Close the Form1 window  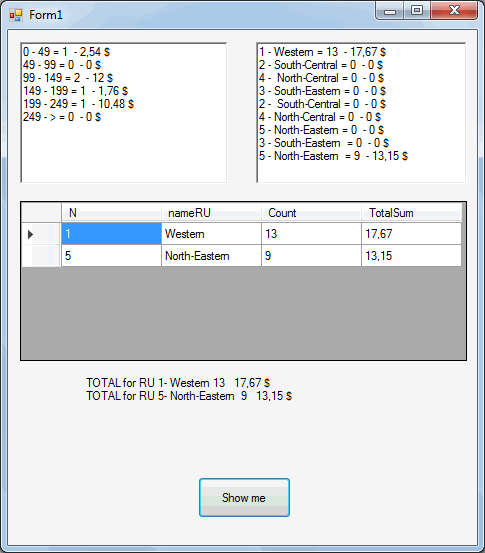(454, 11)
